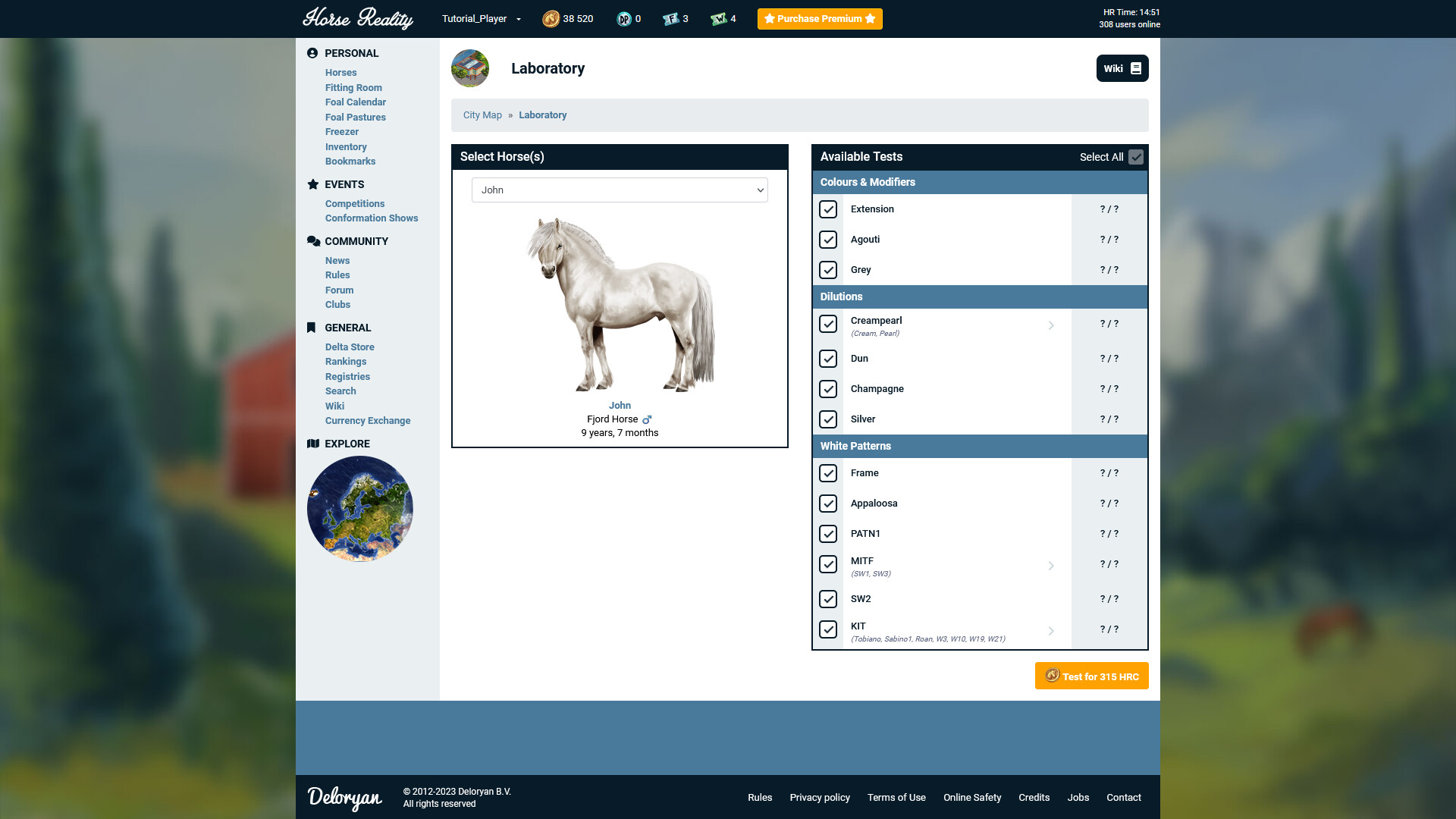1456x819 pixels.
Task: Uncheck the Grey test checkbox
Action: pos(828,270)
